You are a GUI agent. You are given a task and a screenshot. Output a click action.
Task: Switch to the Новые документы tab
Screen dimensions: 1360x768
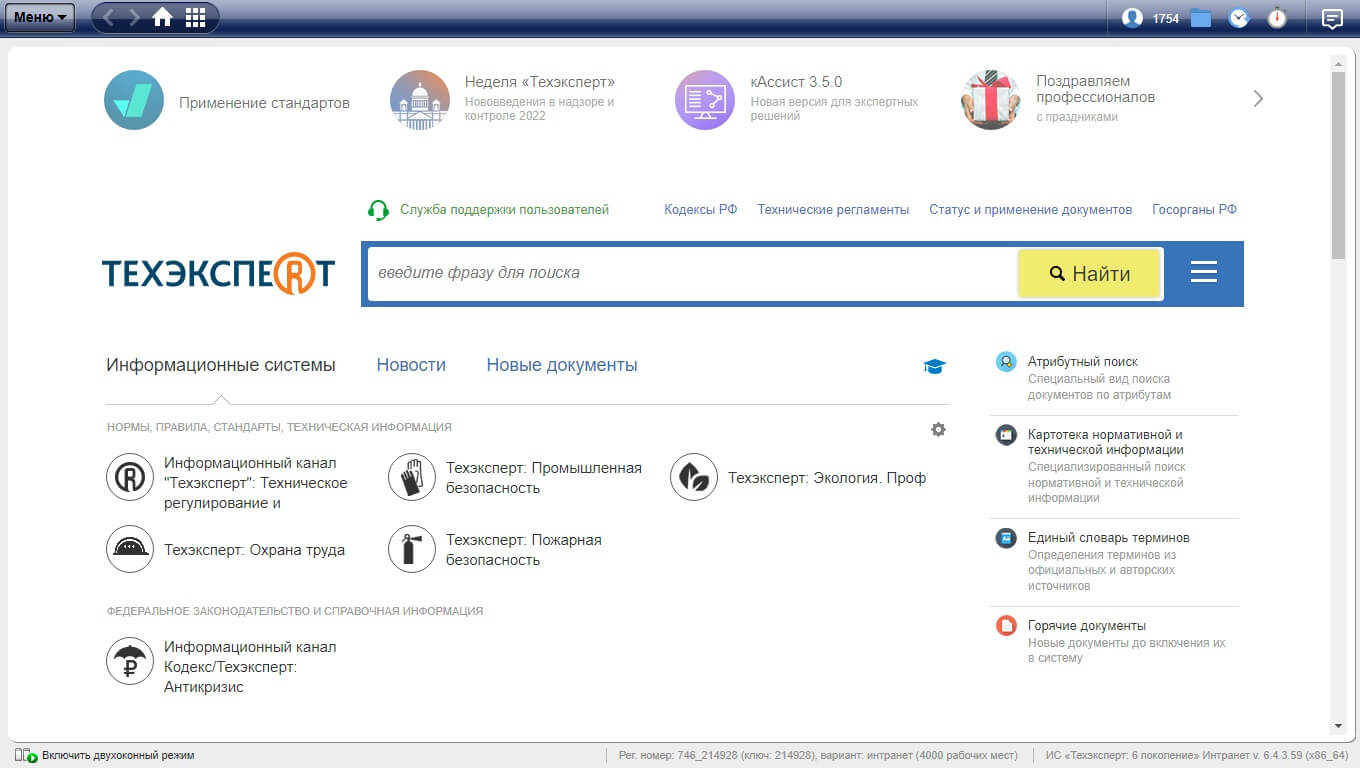[x=562, y=365]
